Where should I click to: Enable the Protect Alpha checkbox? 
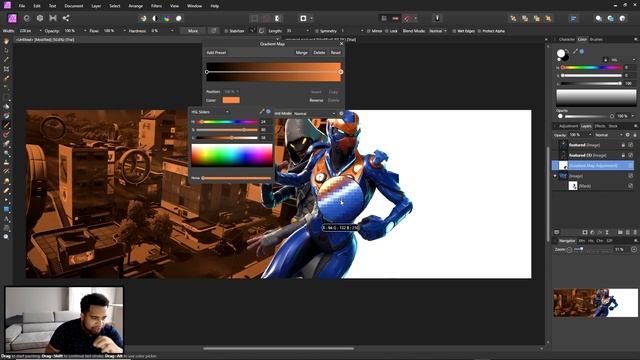tap(479, 31)
